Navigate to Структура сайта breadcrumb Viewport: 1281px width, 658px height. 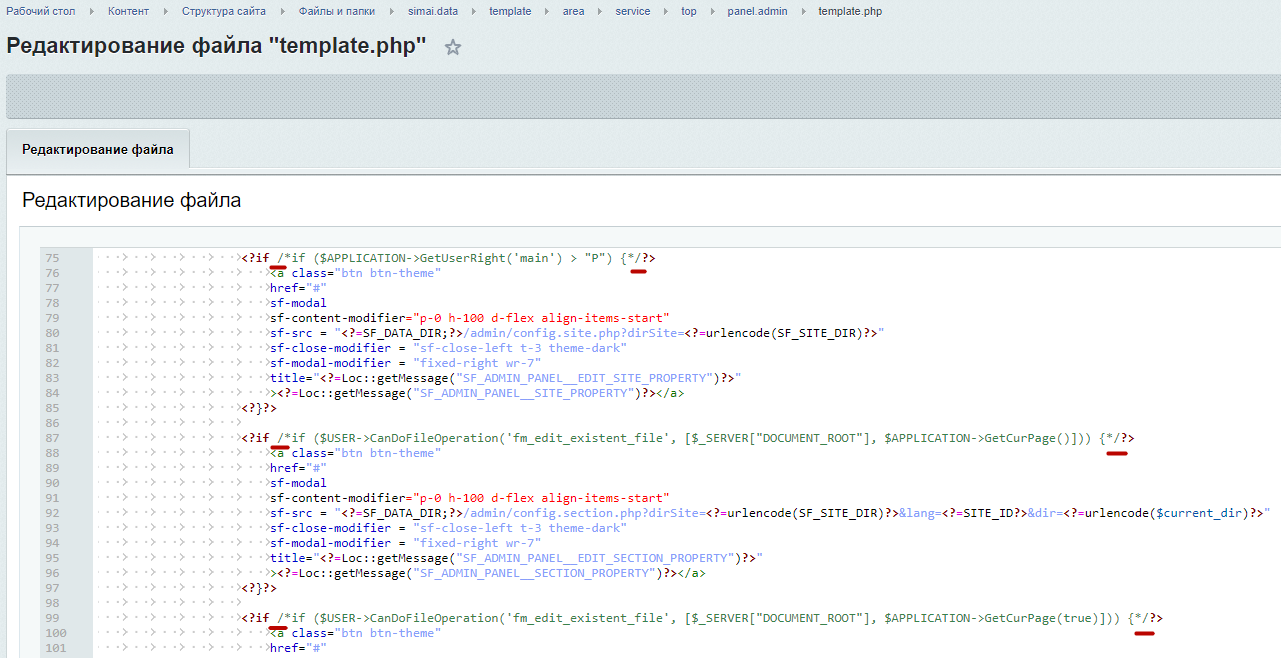coord(224,11)
